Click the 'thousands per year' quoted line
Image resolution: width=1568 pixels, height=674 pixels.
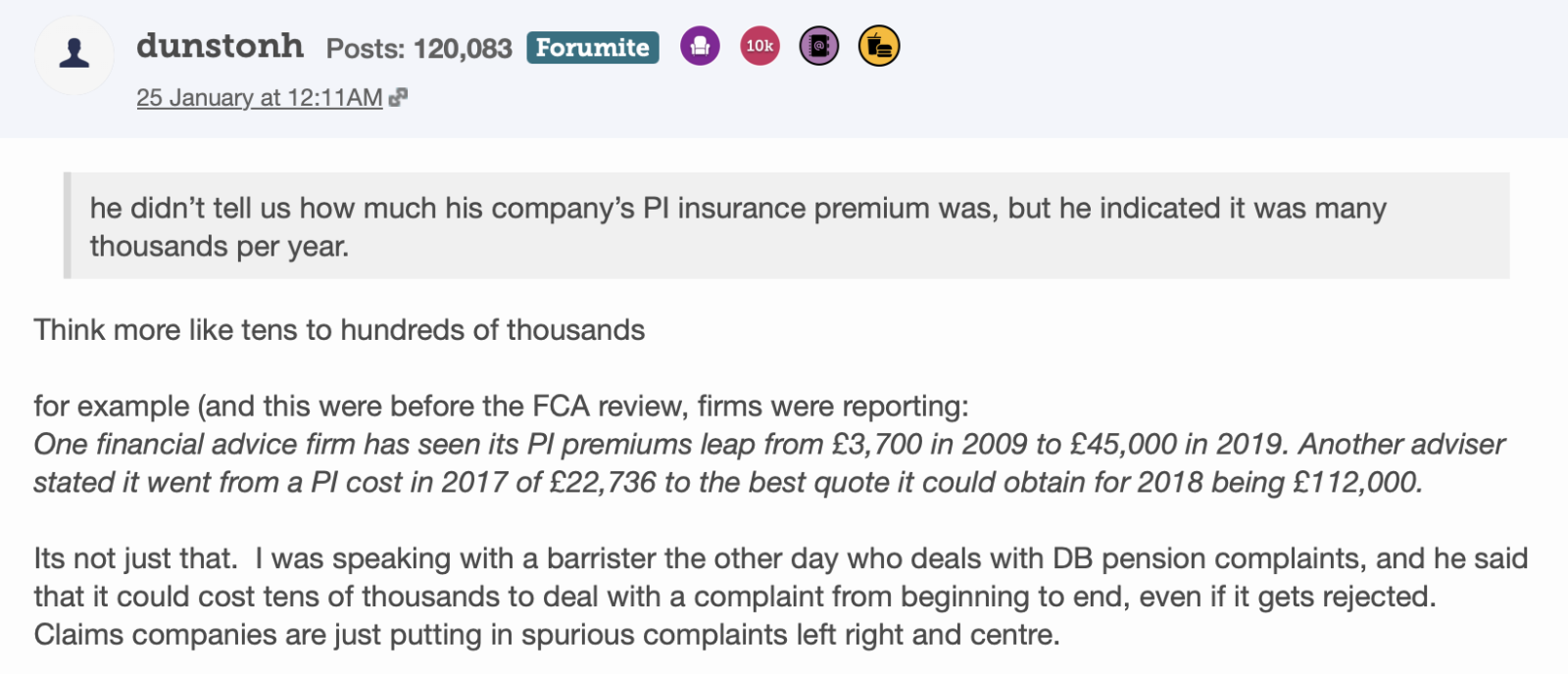tap(219, 246)
